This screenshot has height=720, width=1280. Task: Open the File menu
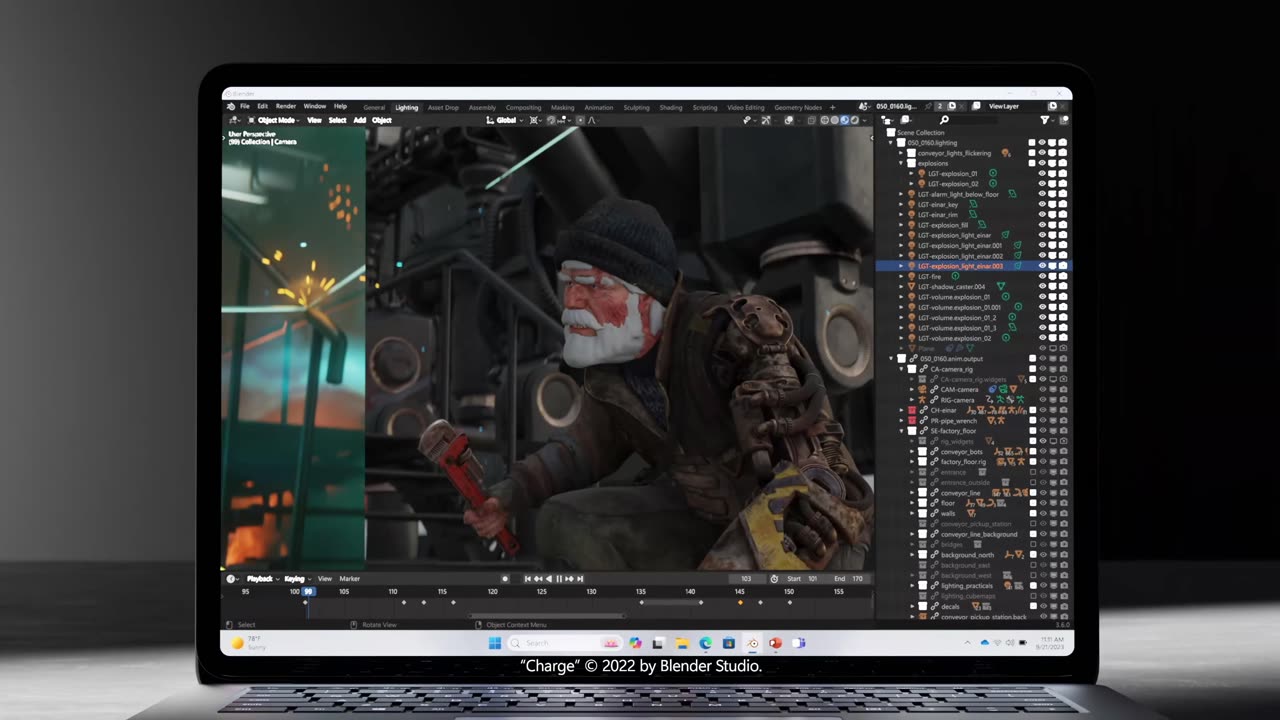coord(245,106)
